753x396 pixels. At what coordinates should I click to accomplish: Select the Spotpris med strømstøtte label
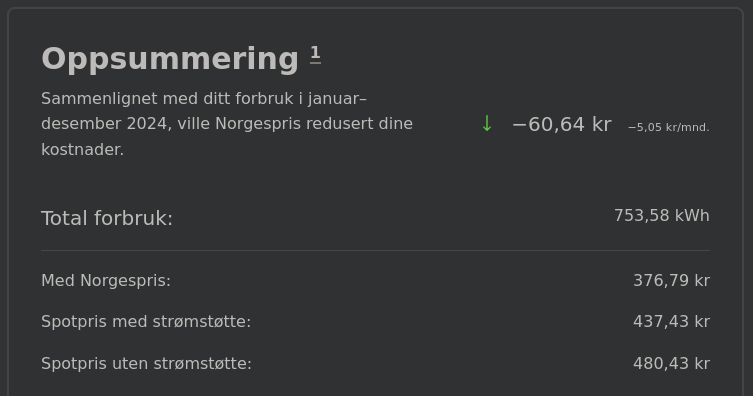[x=146, y=322]
